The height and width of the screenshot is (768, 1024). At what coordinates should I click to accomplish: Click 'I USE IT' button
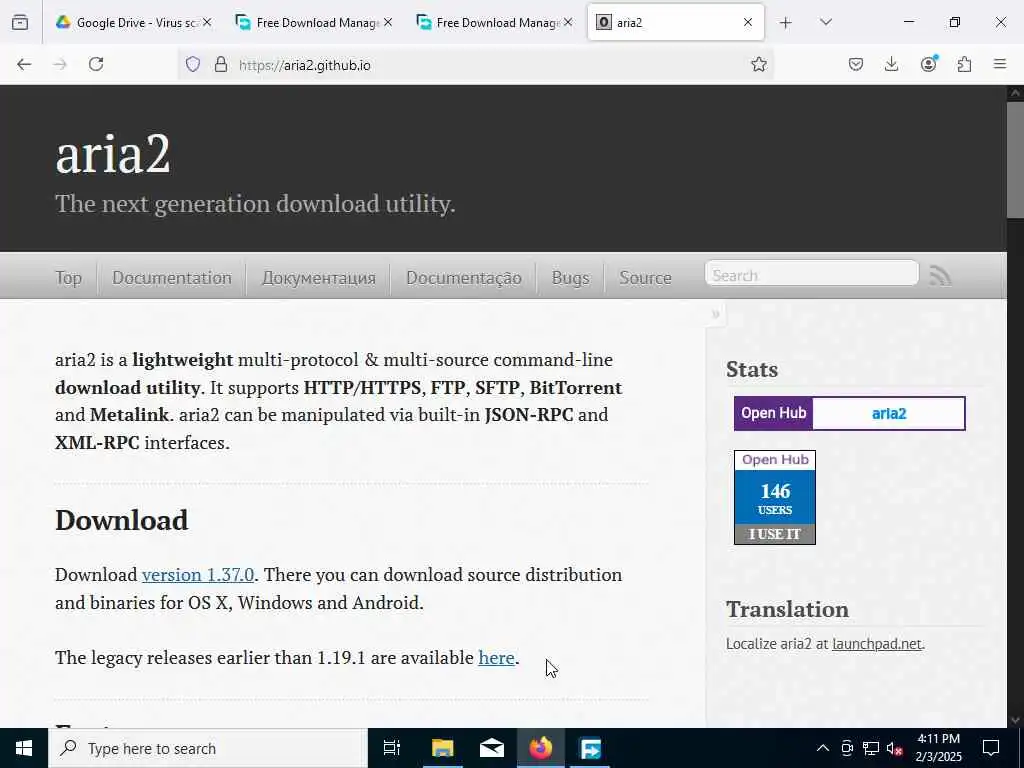[x=775, y=534]
